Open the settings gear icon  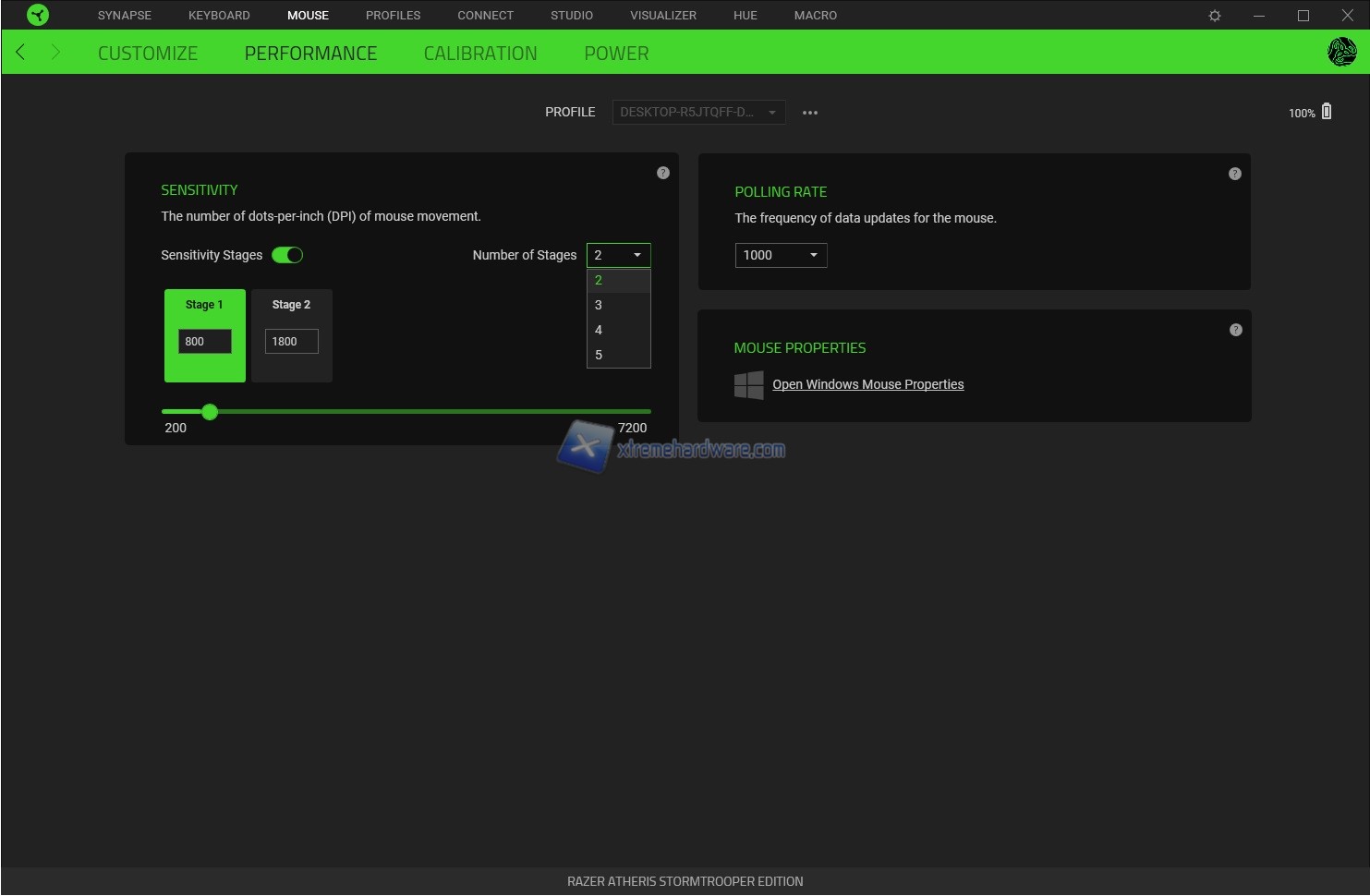[x=1215, y=16]
